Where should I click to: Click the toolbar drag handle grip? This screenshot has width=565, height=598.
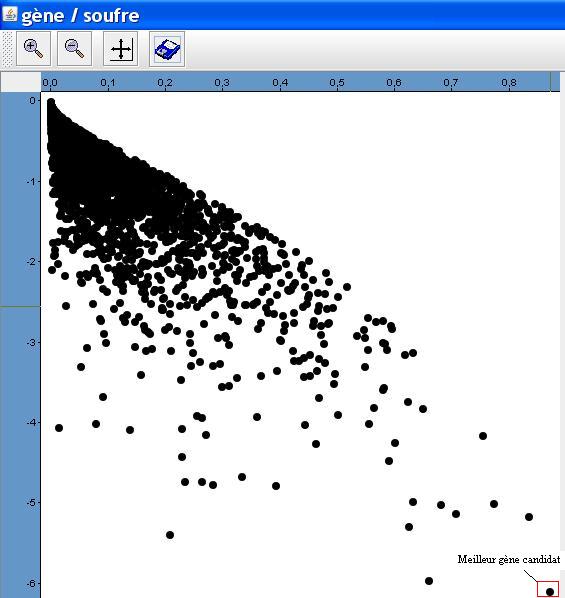click(x=7, y=49)
